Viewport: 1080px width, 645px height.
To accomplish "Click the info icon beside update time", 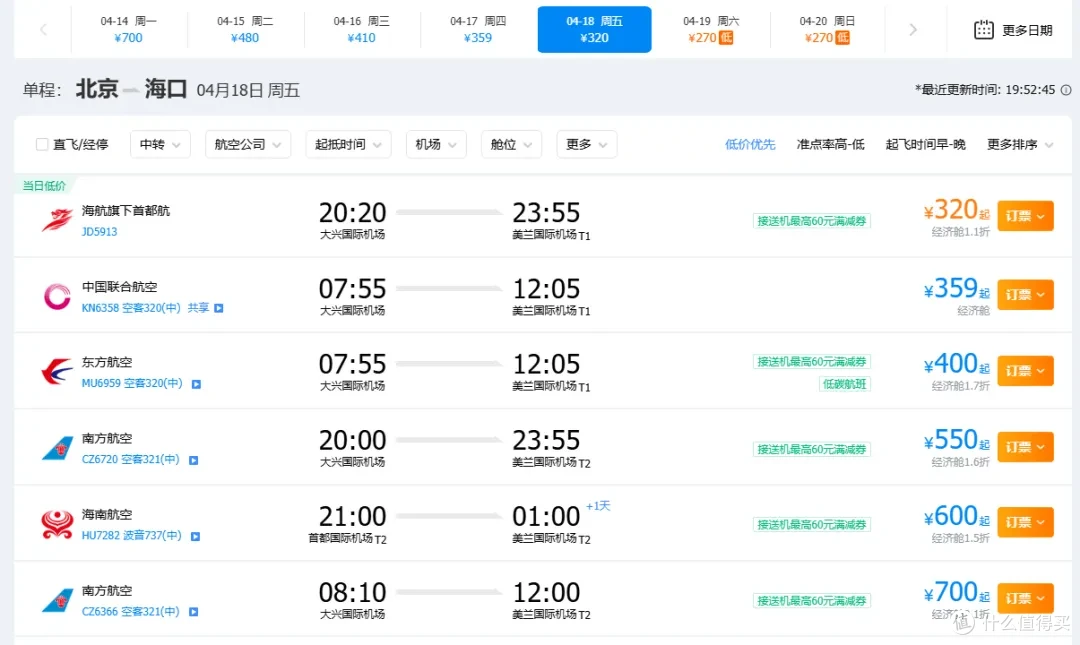I will pyautogui.click(x=1066, y=90).
